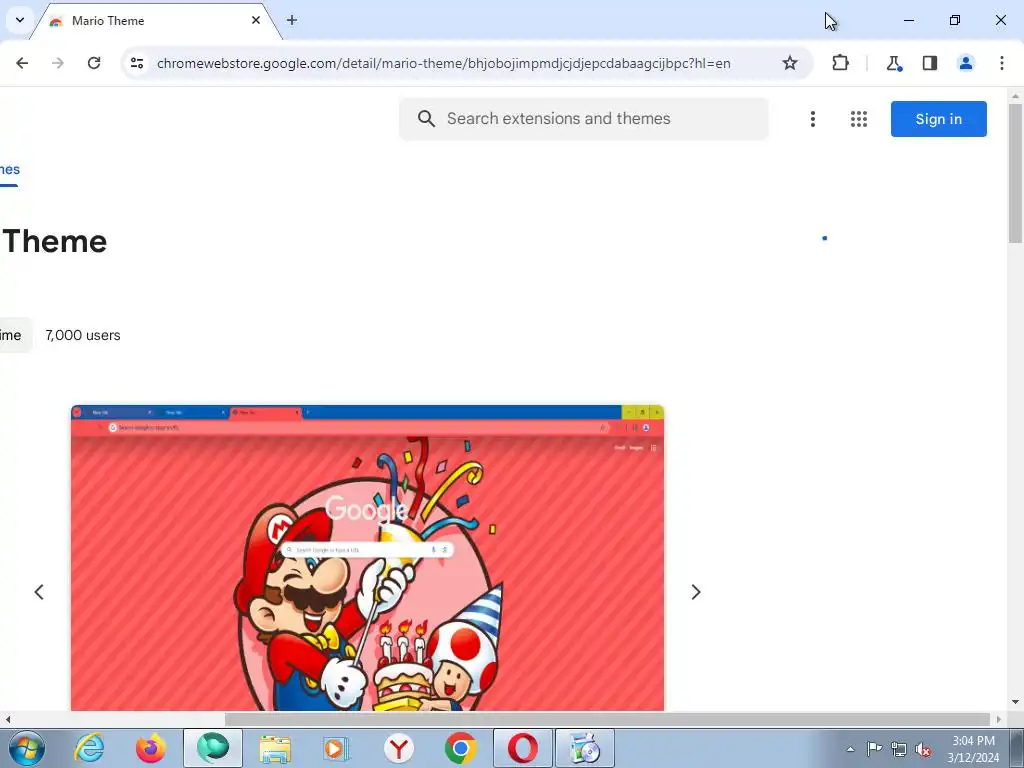Open Windows Explorer folder on the taskbar
1024x768 pixels.
coord(275,748)
